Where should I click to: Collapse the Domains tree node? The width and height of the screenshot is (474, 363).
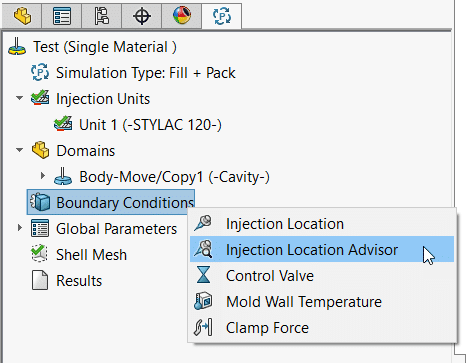pyautogui.click(x=20, y=150)
